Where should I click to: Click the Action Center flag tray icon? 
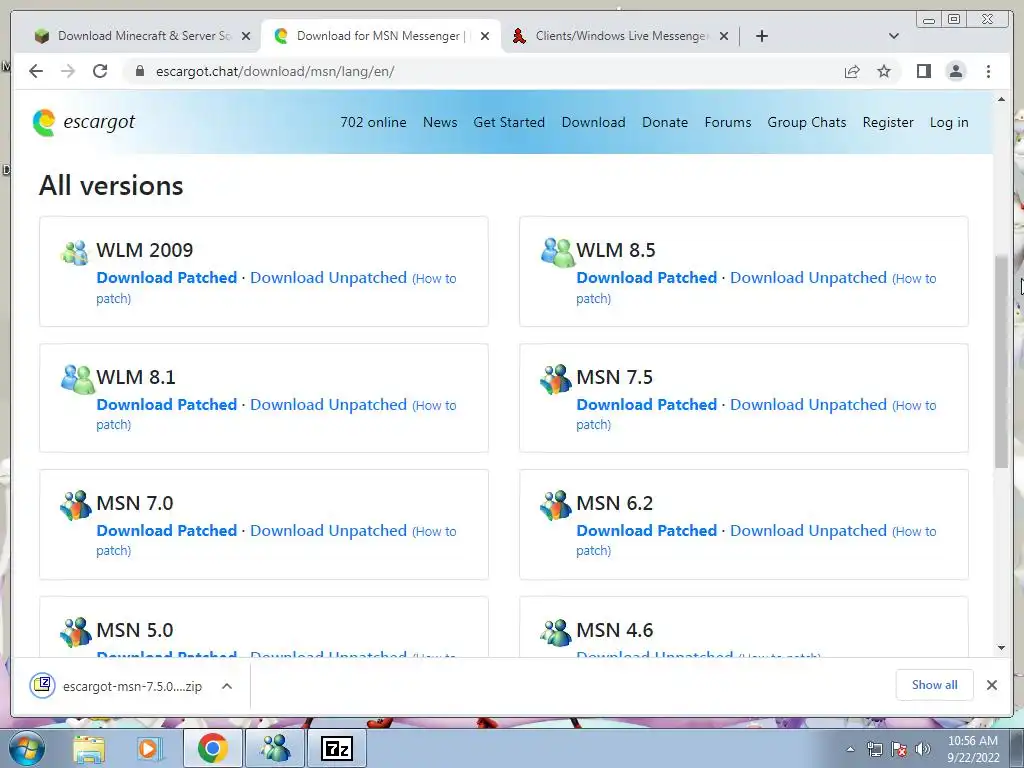click(899, 749)
